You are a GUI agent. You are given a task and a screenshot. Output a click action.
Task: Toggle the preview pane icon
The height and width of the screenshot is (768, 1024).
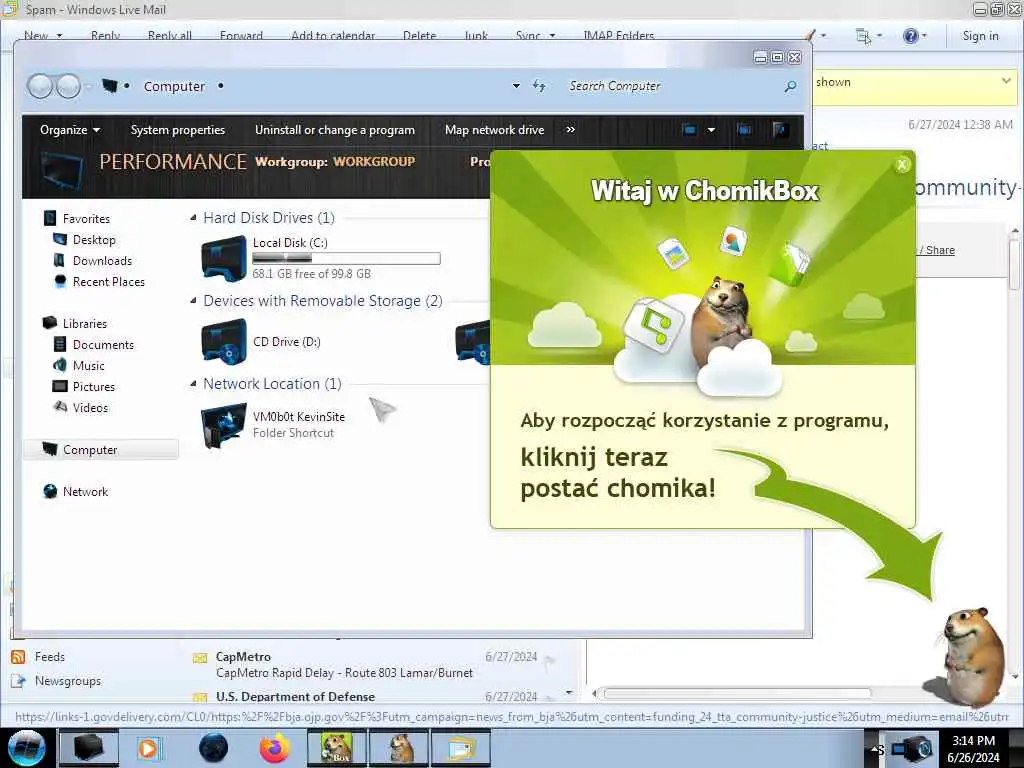tap(744, 129)
